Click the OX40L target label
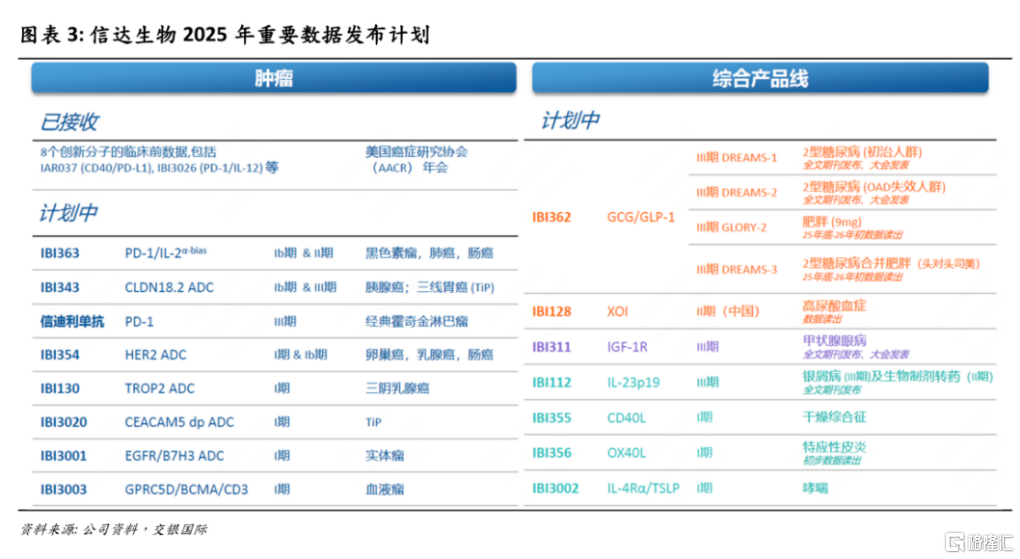Viewport: 1020px width, 559px height. pos(626,453)
